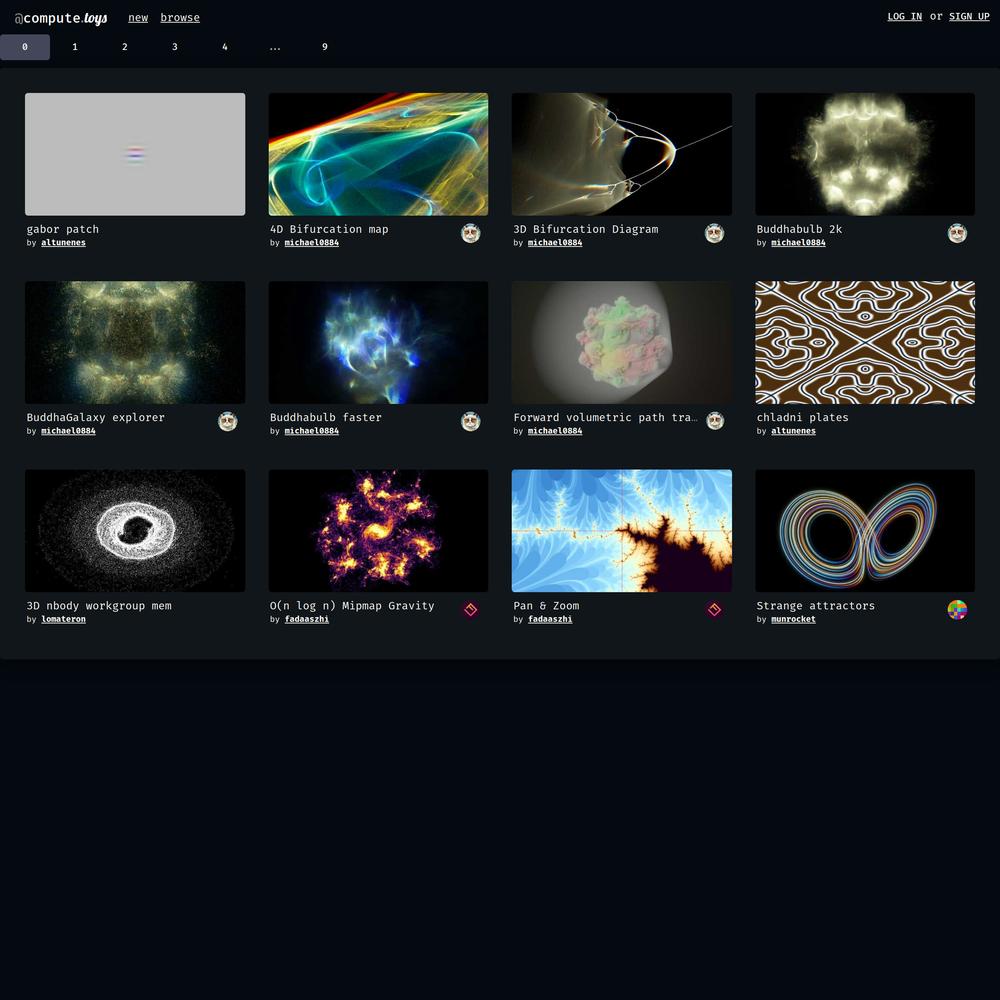The image size is (1000, 1000).
Task: Open michael0884 profile under 4D Bifurcation map
Action: click(x=311, y=242)
